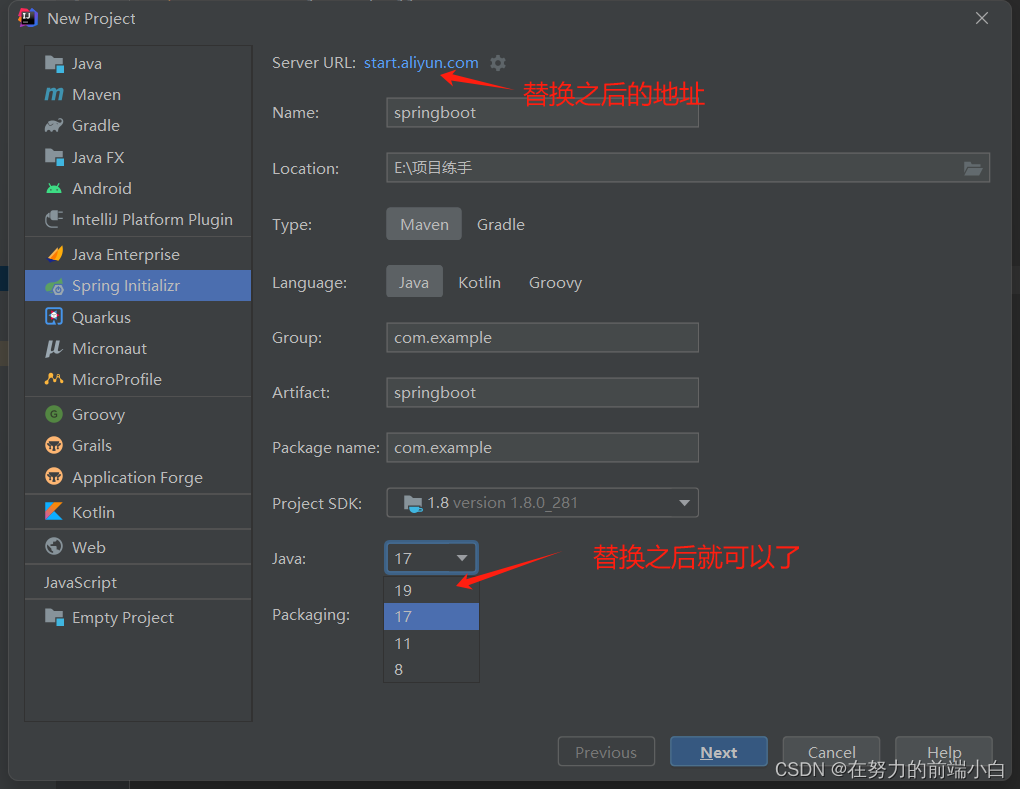The height and width of the screenshot is (789, 1020).
Task: Select Java version 17 from list
Action: [x=431, y=617]
